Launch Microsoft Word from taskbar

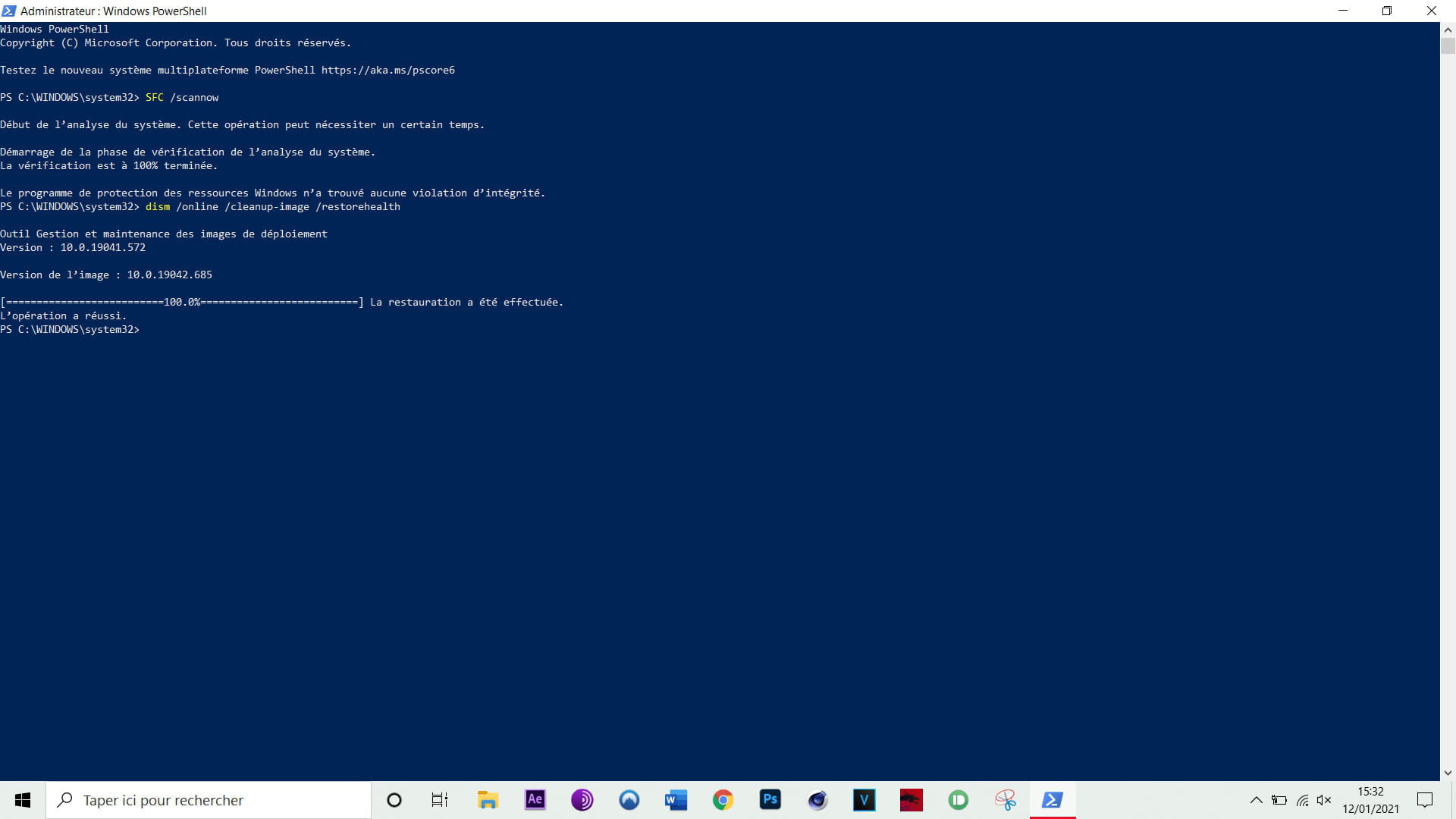[x=676, y=800]
